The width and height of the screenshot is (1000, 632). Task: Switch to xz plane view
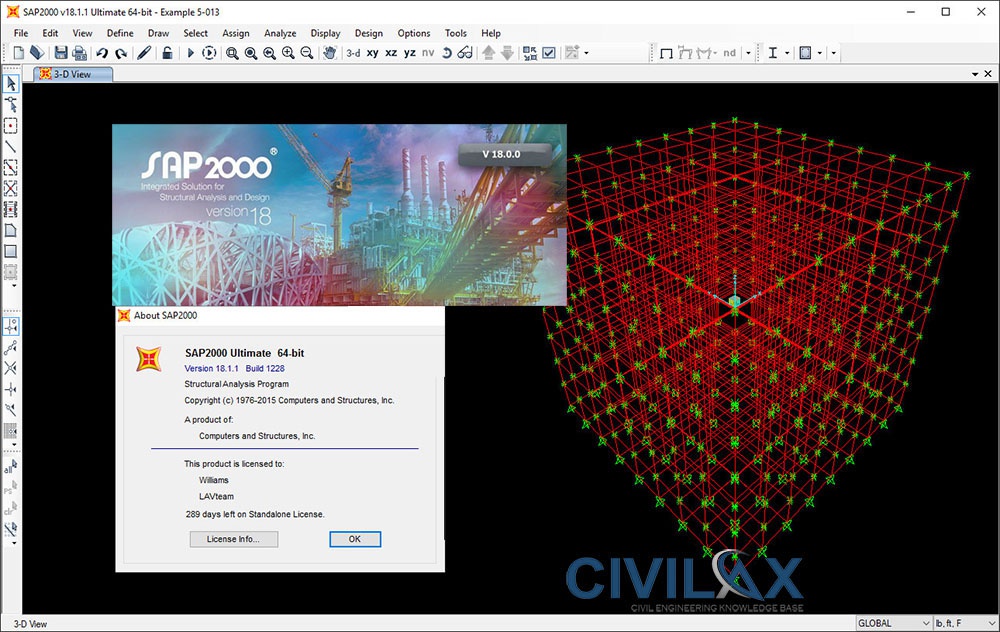tap(391, 53)
